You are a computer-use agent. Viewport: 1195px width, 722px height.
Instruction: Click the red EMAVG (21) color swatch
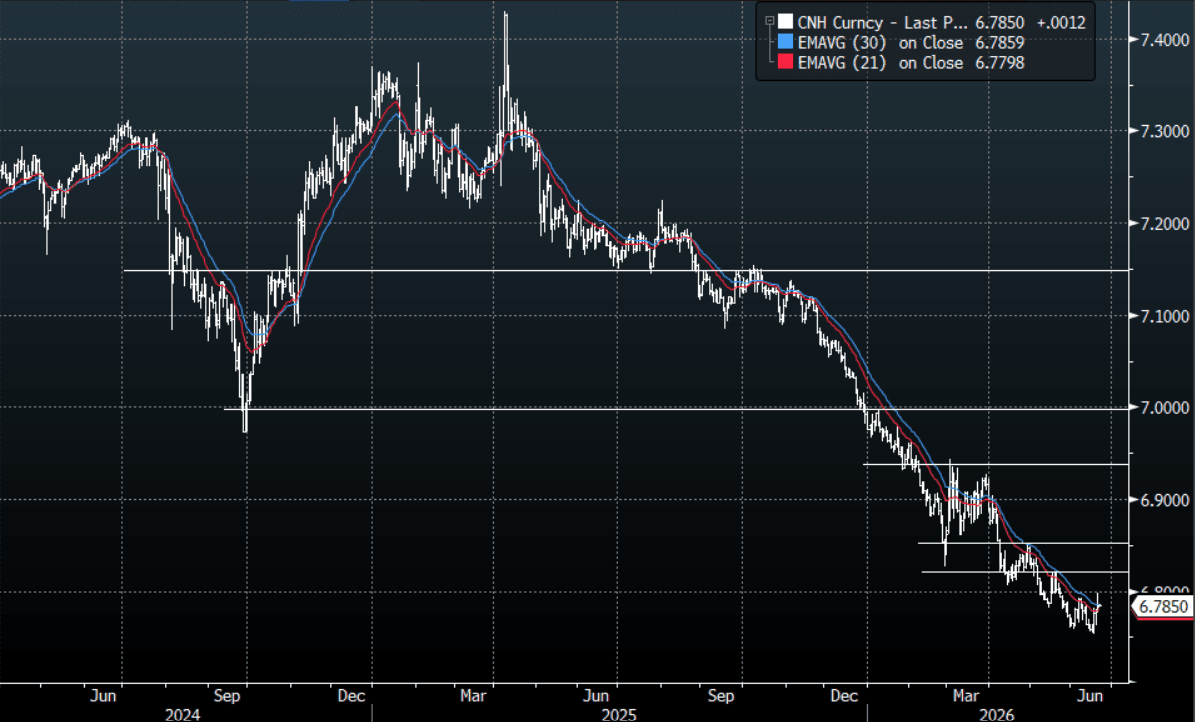[x=786, y=63]
